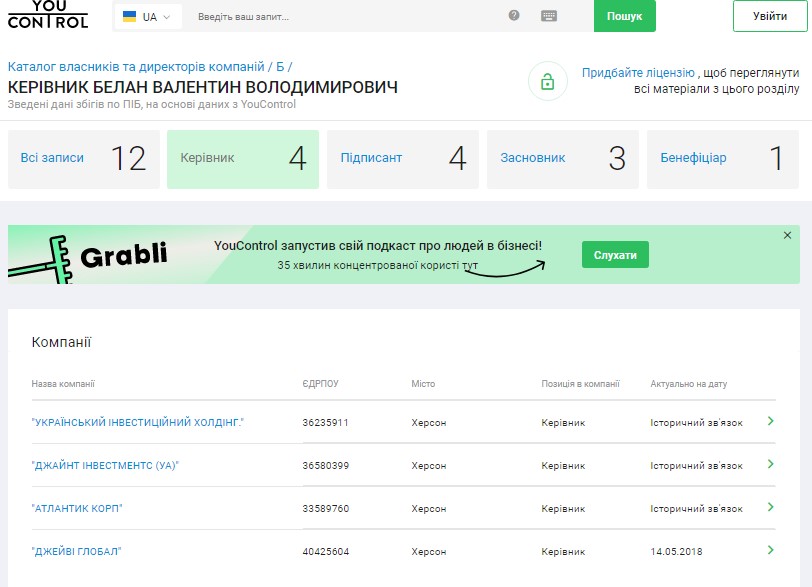This screenshot has height=587, width=812.
Task: Switch to the Засновник tab
Action: pos(562,159)
